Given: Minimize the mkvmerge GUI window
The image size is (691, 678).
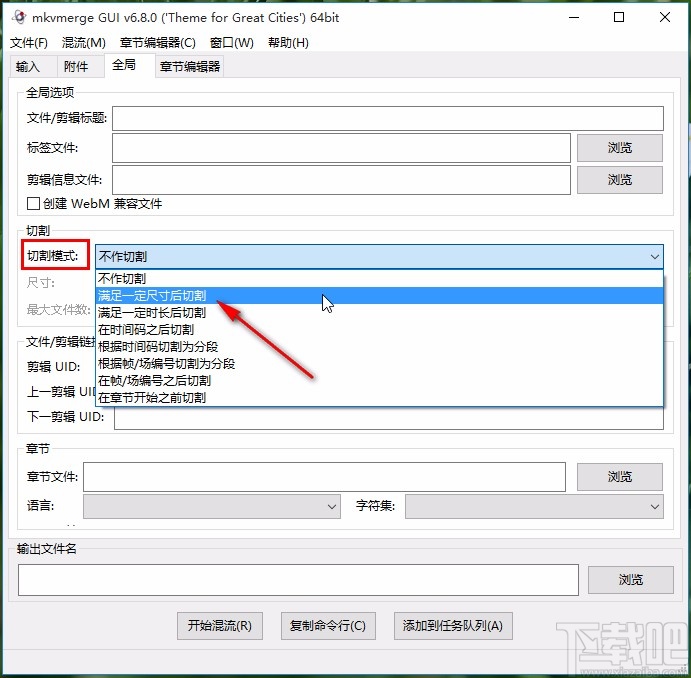Looking at the screenshot, I should [x=574, y=18].
